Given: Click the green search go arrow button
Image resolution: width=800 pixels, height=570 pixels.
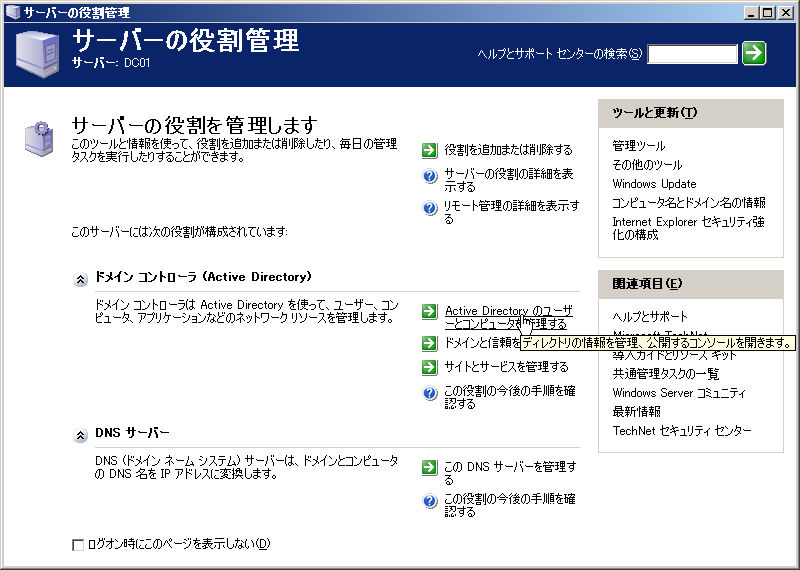Looking at the screenshot, I should [754, 53].
